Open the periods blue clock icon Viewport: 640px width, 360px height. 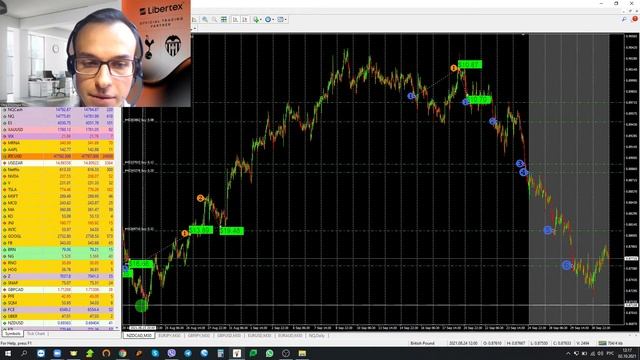pyautogui.click(x=268, y=19)
